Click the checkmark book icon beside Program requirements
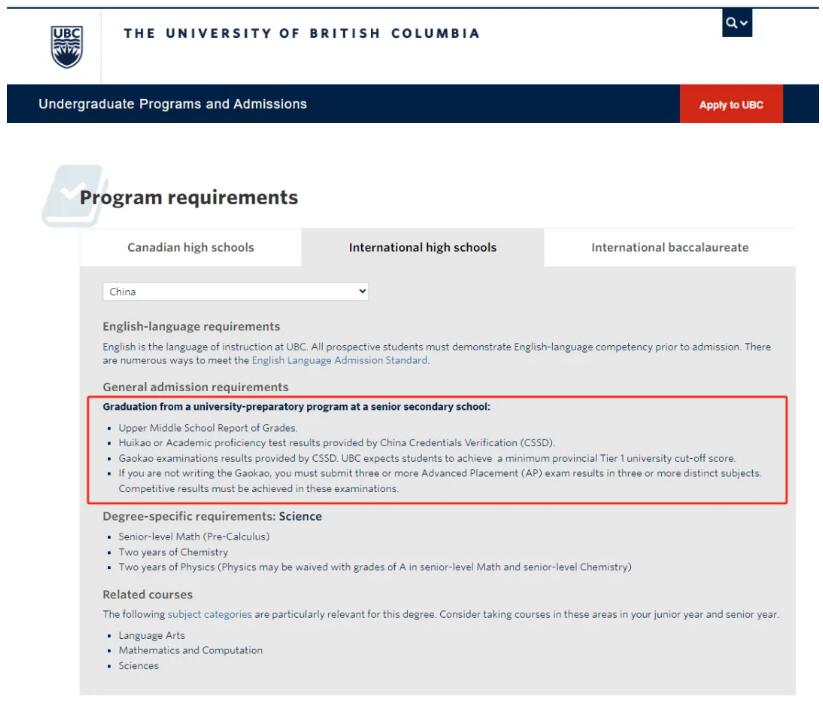 73,195
